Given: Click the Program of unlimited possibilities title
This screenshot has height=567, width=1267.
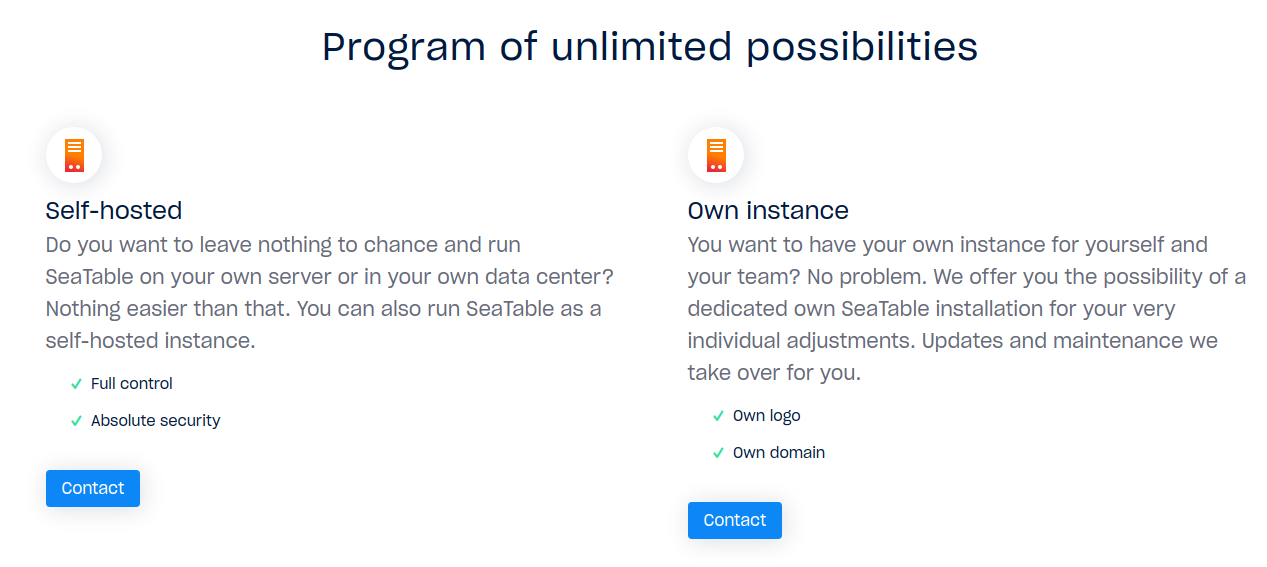Looking at the screenshot, I should 650,48.
